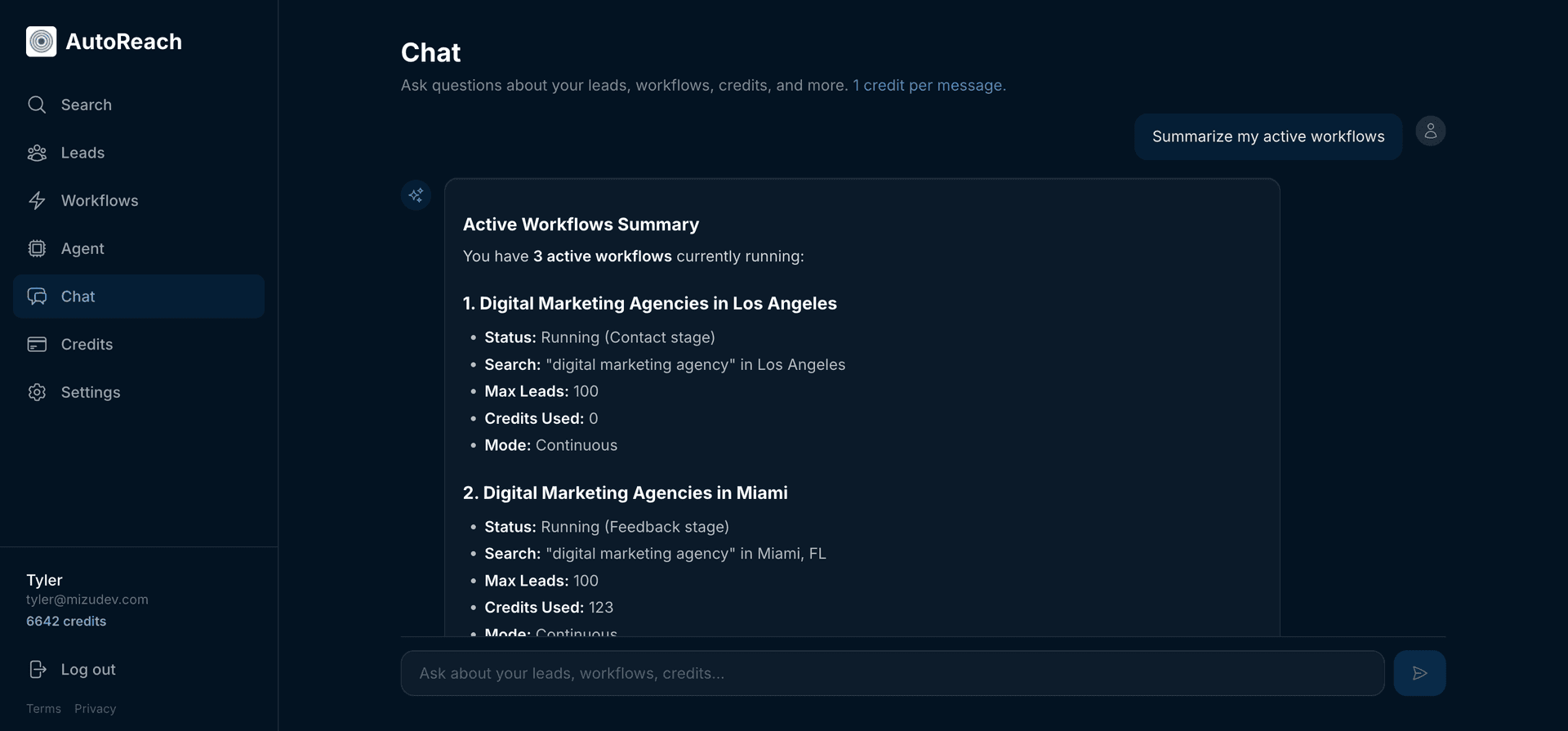Navigate to the Settings section
This screenshot has width=1568, height=731.
(90, 392)
